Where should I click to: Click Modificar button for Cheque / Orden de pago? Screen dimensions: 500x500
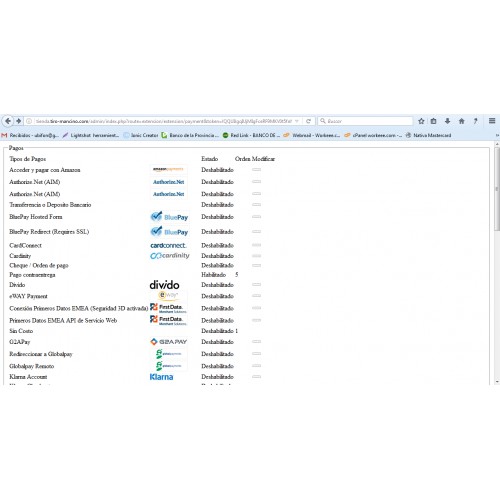(256, 265)
